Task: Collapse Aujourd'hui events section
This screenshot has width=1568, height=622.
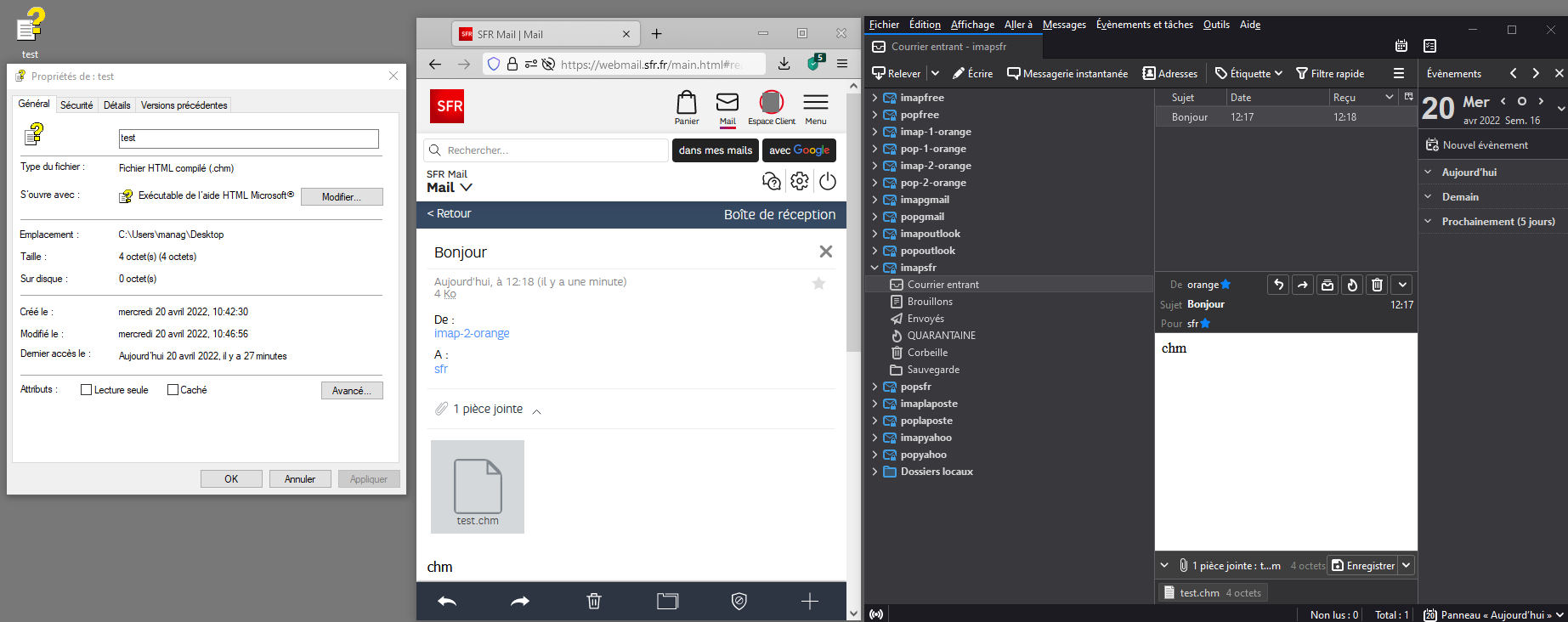Action: [1428, 172]
